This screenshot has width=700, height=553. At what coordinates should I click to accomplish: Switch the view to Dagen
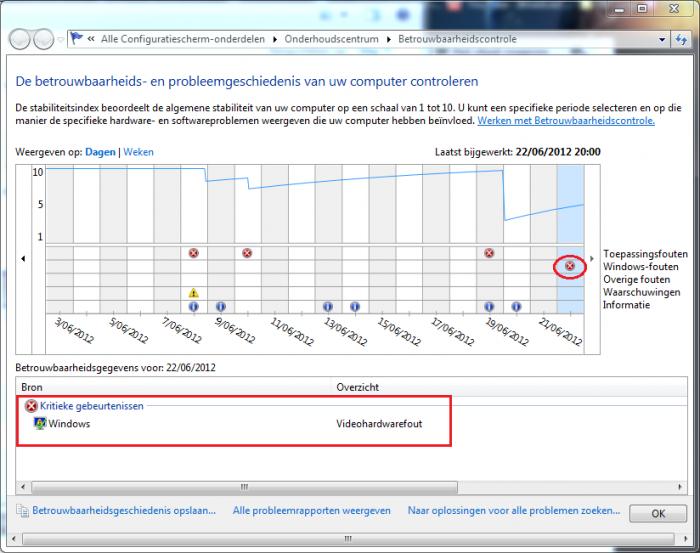100,152
